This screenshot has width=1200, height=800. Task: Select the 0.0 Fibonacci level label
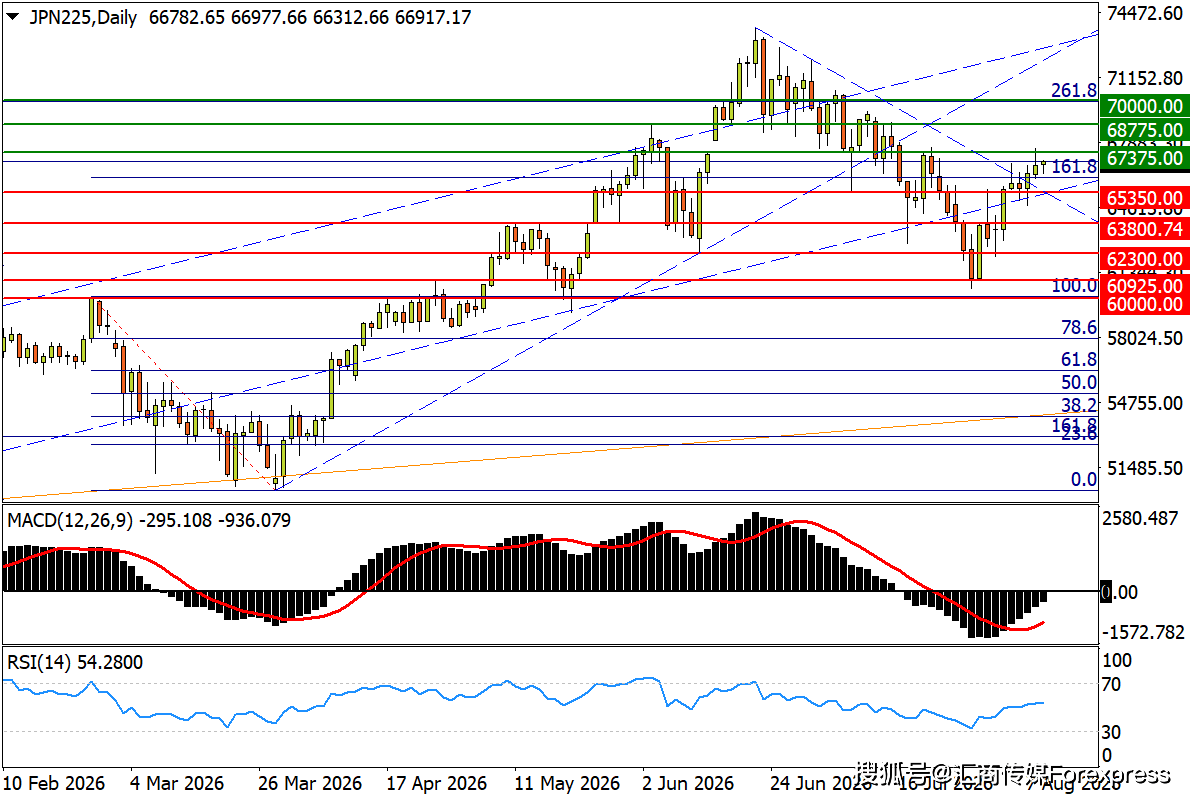click(x=1084, y=479)
